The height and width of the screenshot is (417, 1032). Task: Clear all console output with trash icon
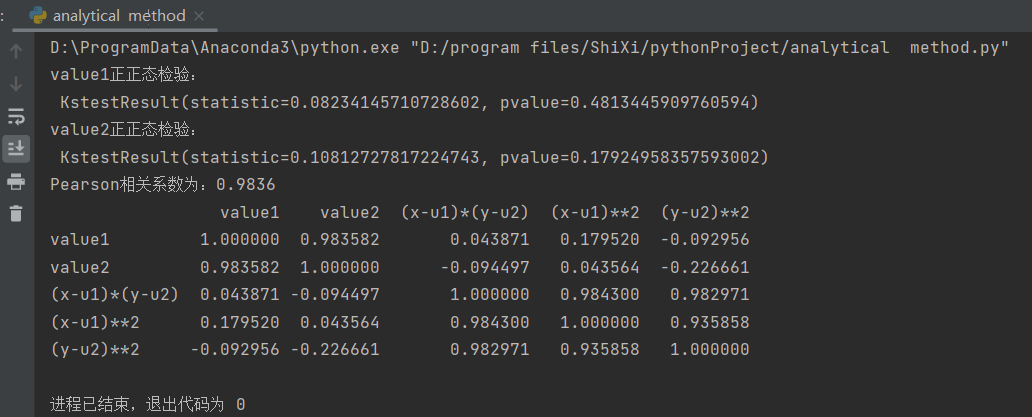[x=16, y=212]
